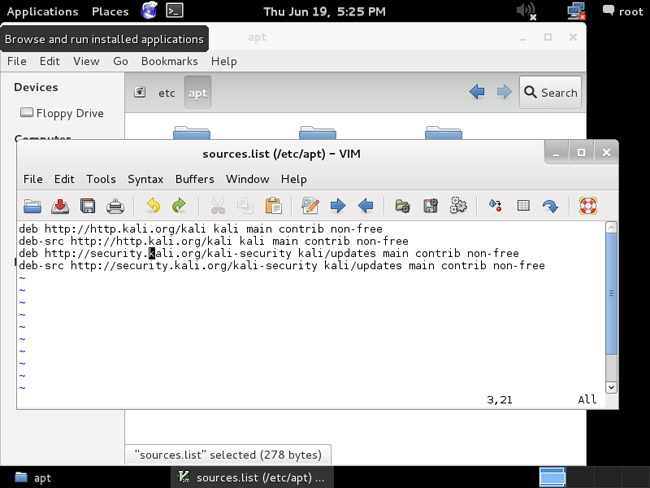Open the Syntax menu in VIM
650x488 pixels.
pos(145,179)
